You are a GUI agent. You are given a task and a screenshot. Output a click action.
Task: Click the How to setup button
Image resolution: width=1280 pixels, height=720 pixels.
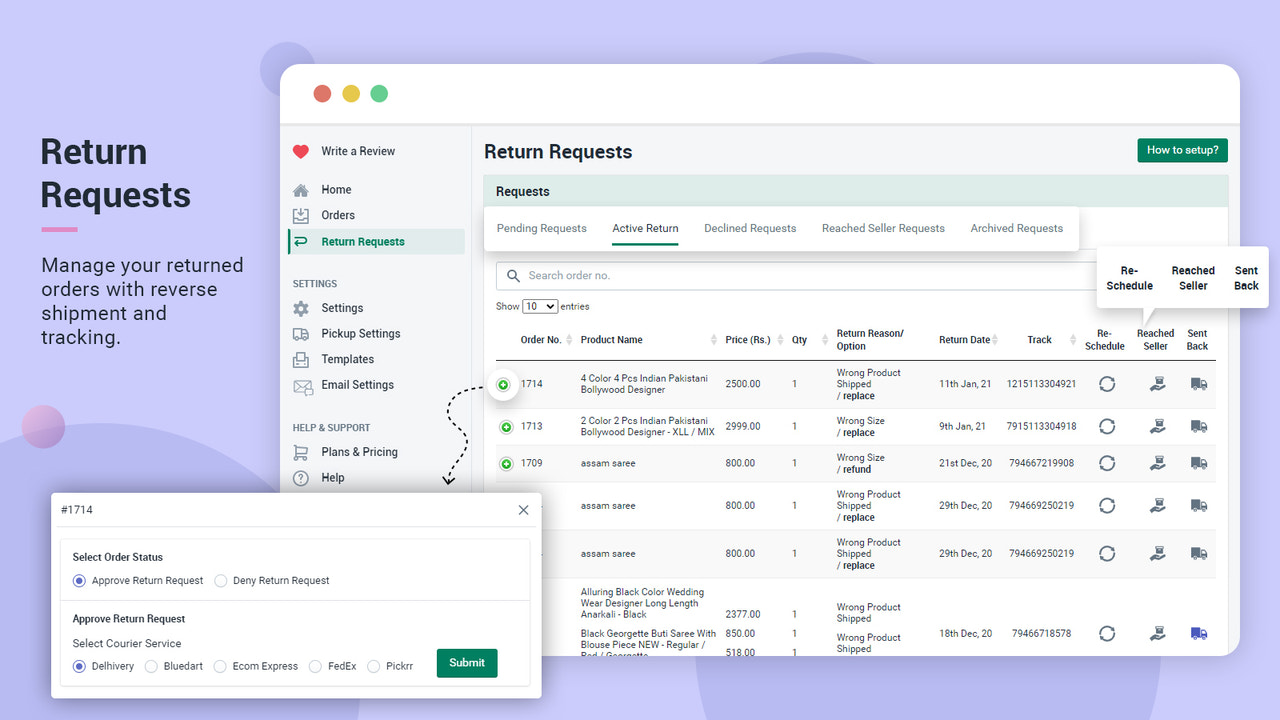coord(1182,149)
